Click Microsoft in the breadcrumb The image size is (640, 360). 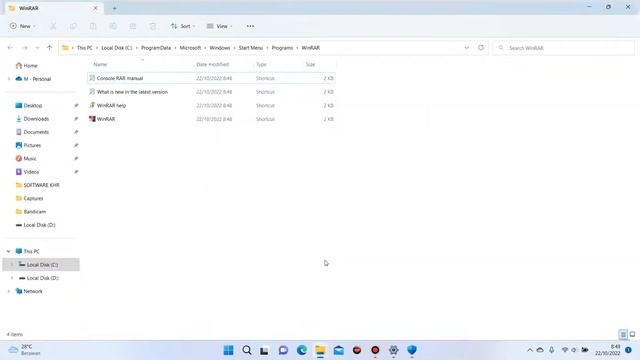[x=190, y=48]
